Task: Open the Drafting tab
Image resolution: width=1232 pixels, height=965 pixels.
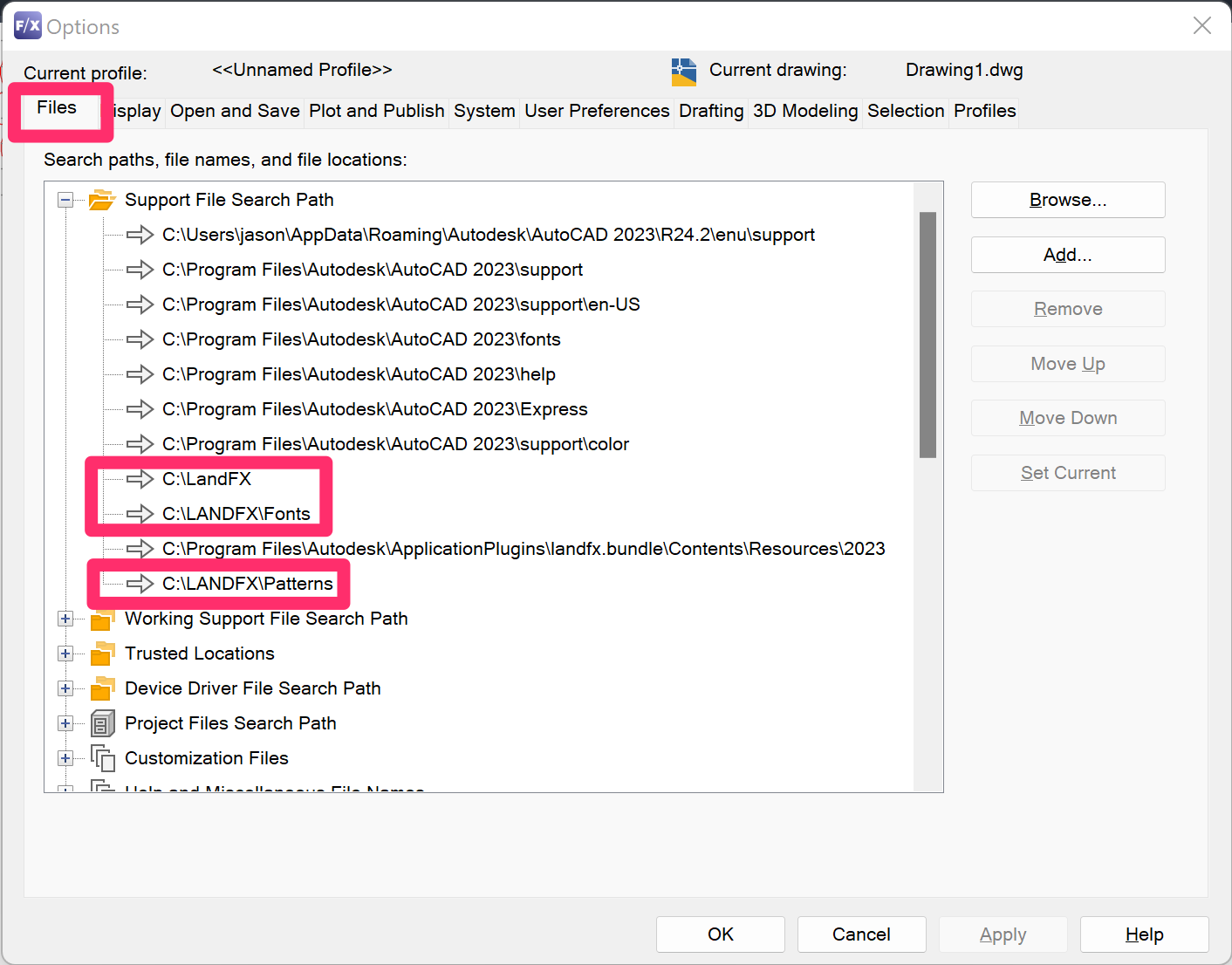Action: (711, 111)
